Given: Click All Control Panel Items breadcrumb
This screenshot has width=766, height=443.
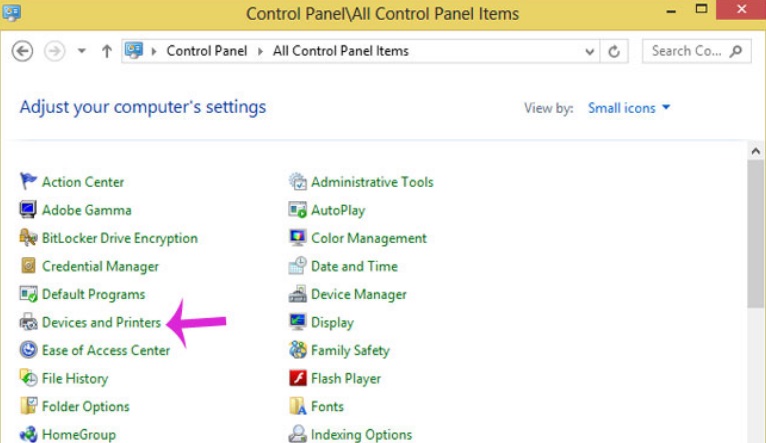Looking at the screenshot, I should 340,51.
